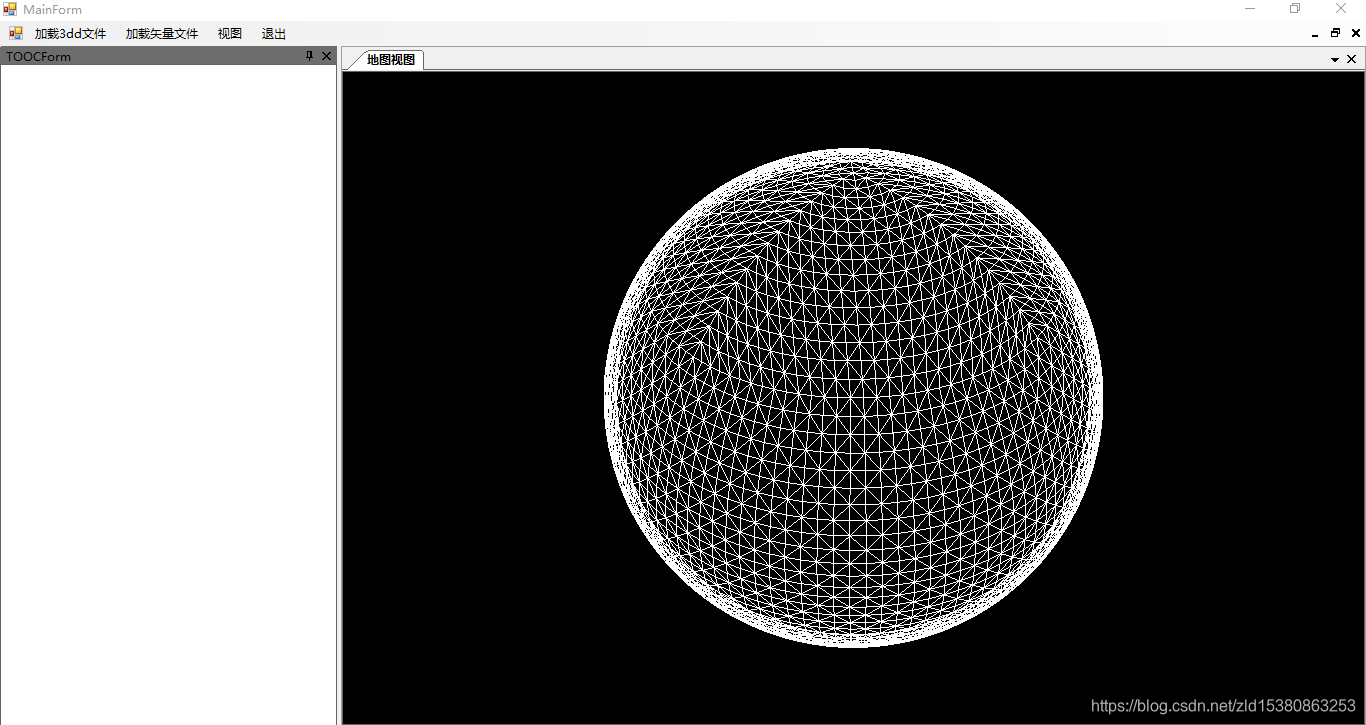Click the MDI child icon in menu bar
Screen dimensions: 1366x725
click(x=16, y=33)
